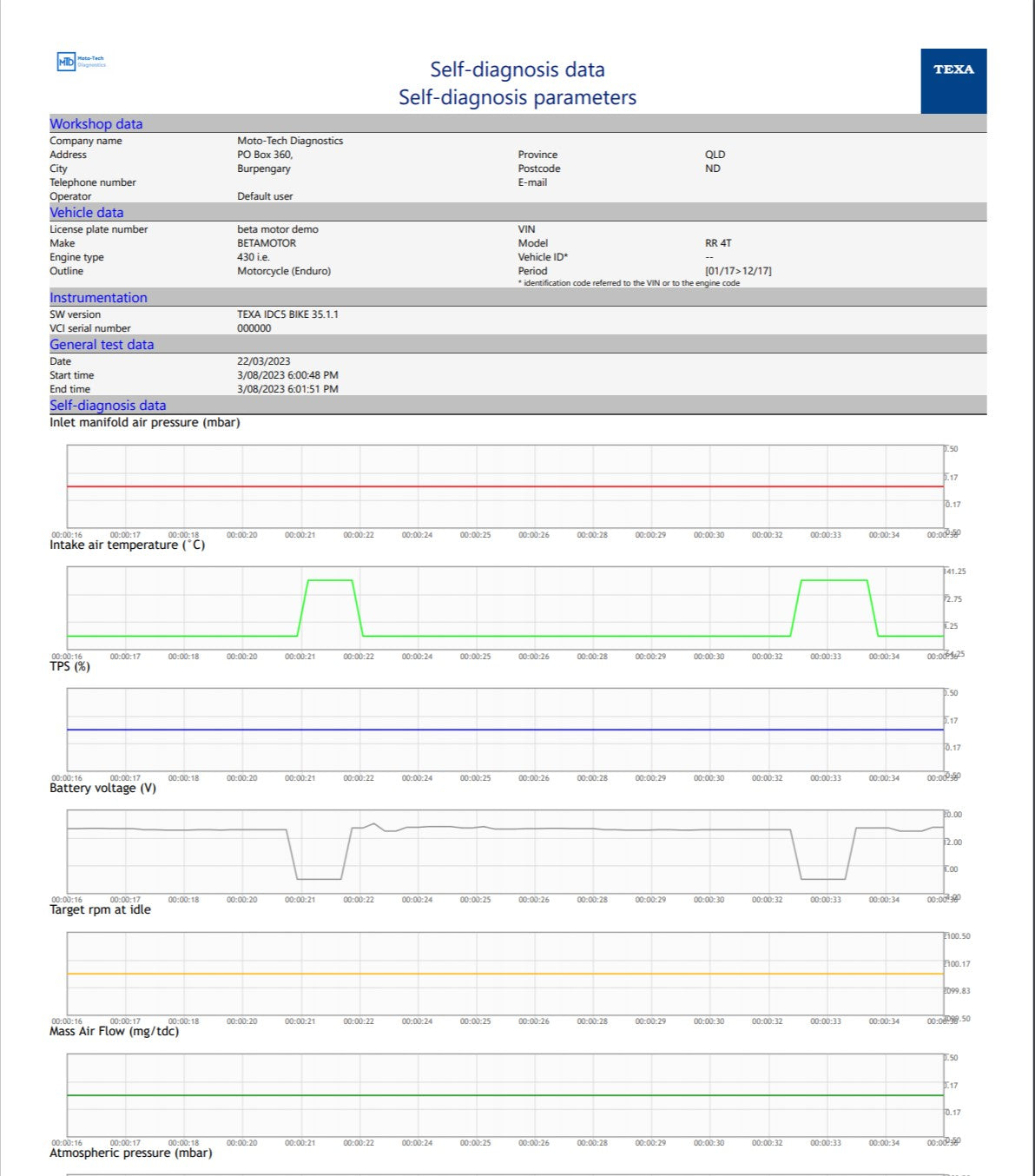
Task: Click the 'Atmospheric pressure (mbar)' chart title
Action: (x=131, y=1153)
